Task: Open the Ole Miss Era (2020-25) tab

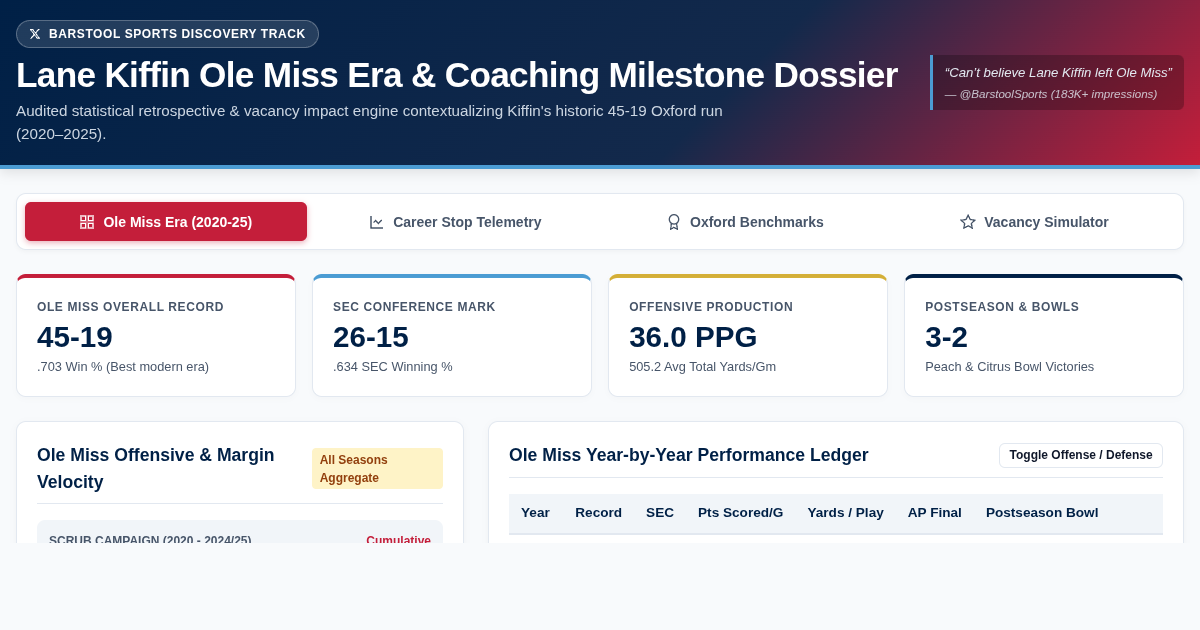Action: point(166,222)
